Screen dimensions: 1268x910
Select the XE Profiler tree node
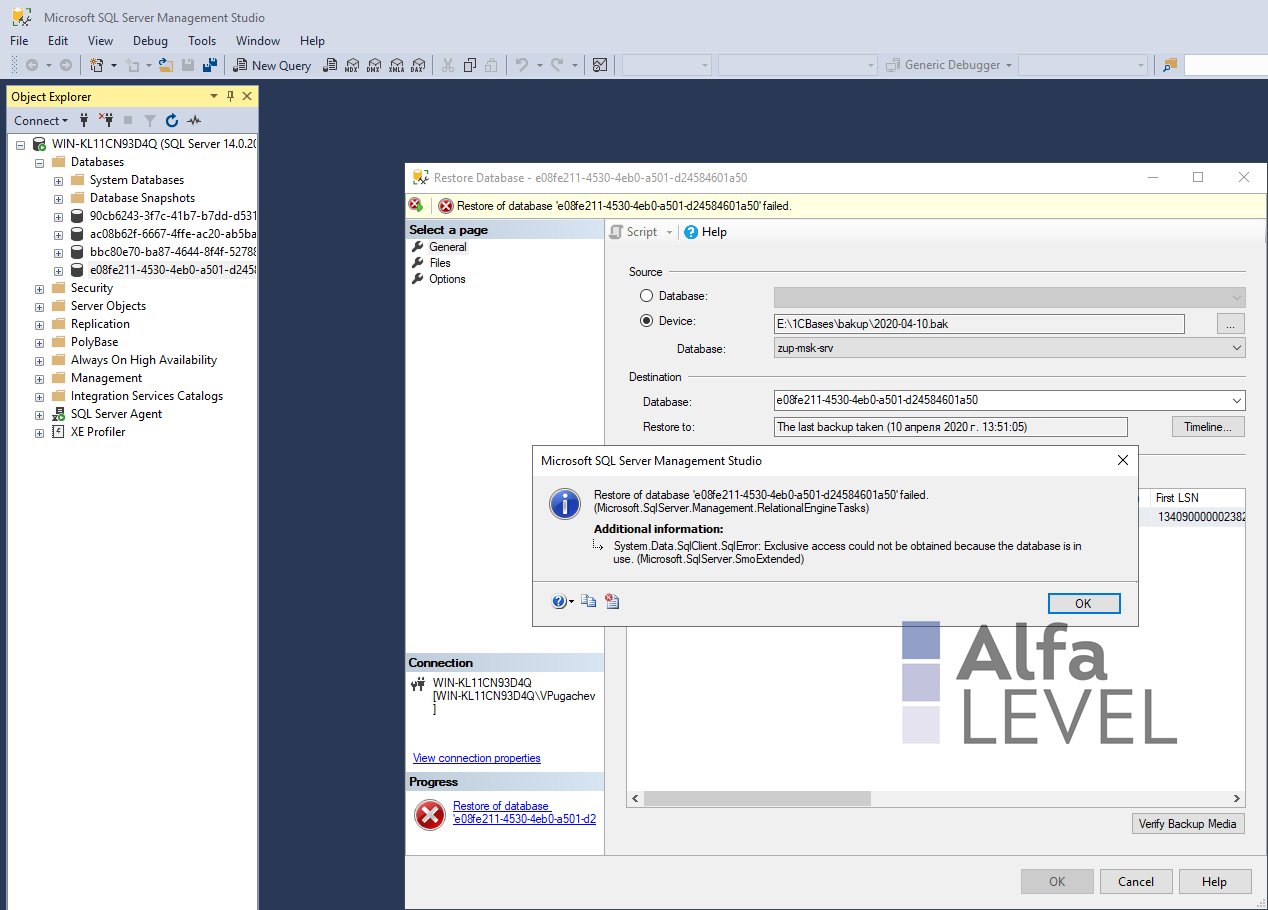tap(98, 432)
